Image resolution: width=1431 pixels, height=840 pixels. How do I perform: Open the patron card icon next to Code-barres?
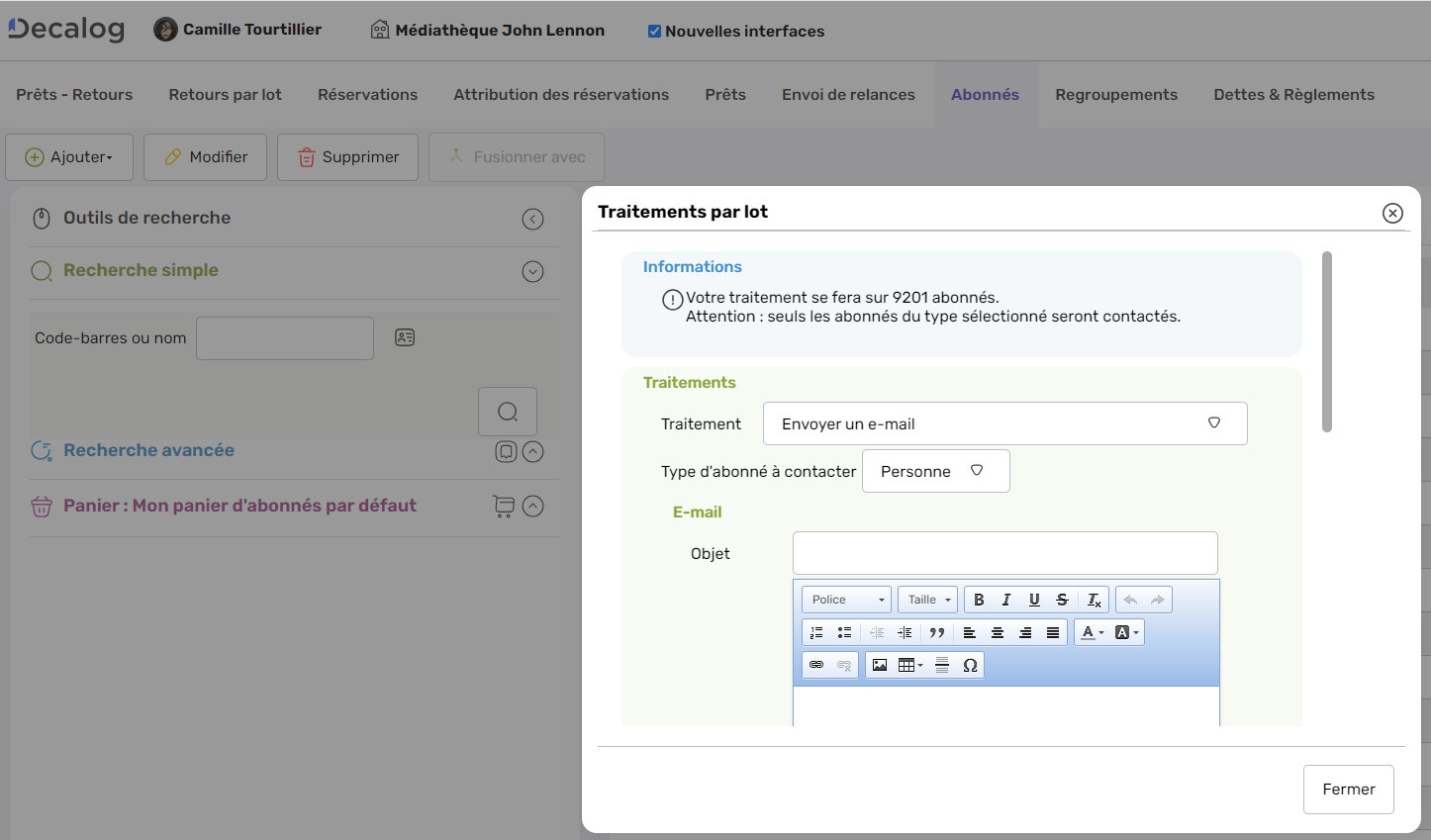pyautogui.click(x=405, y=337)
